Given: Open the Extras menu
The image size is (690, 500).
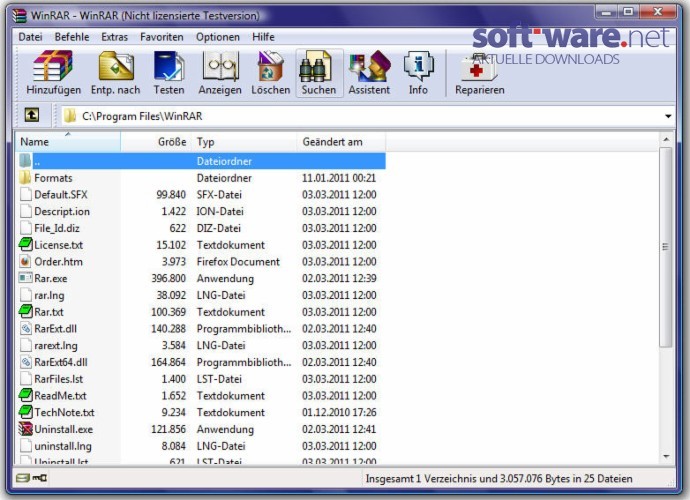Looking at the screenshot, I should click(x=114, y=37).
